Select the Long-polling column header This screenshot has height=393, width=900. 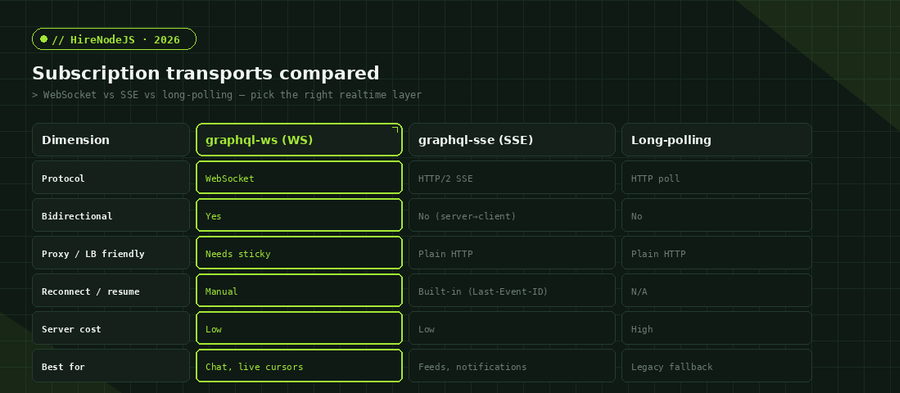coord(716,139)
